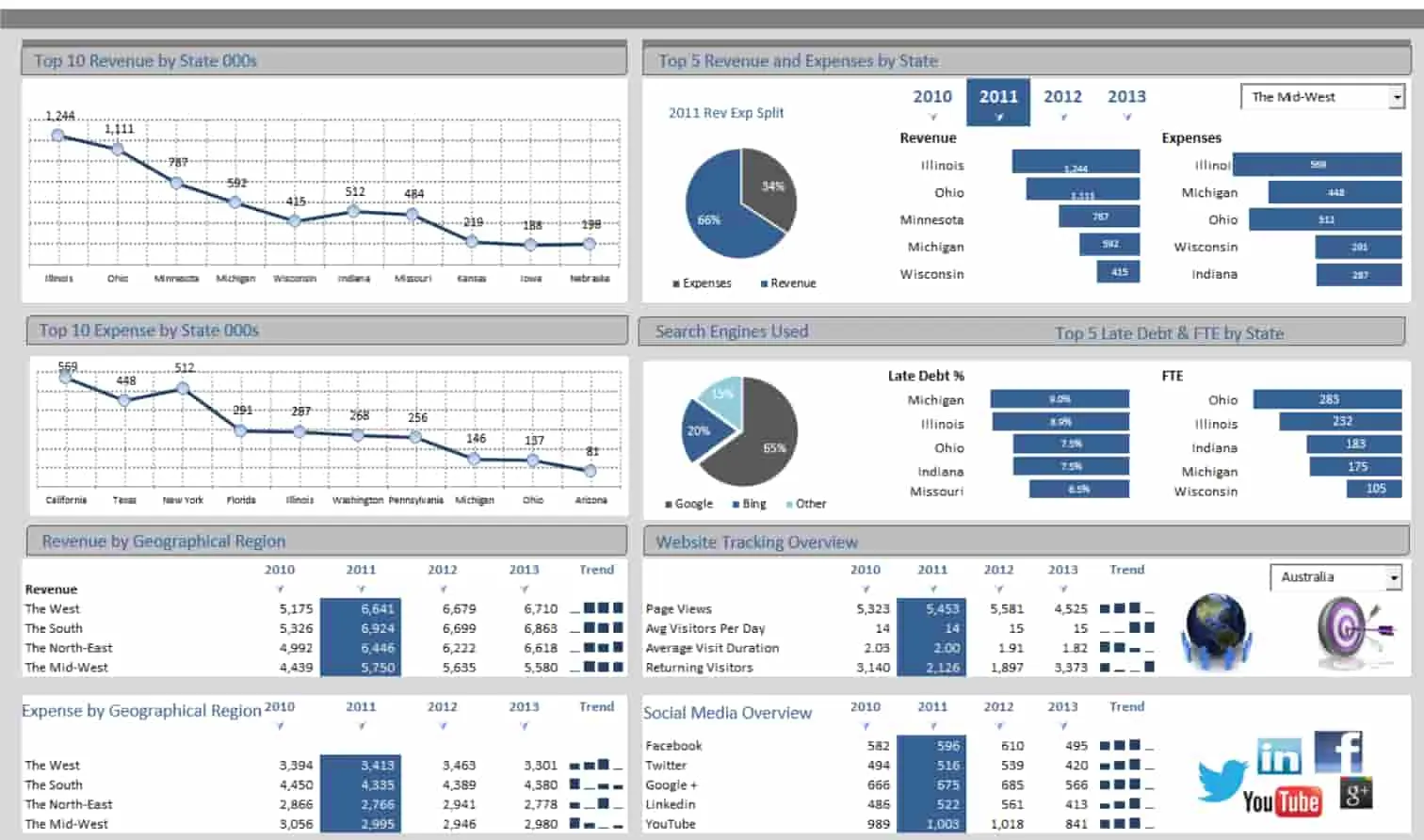This screenshot has width=1424, height=840.
Task: Click the YouTube logo icon
Action: click(1281, 802)
